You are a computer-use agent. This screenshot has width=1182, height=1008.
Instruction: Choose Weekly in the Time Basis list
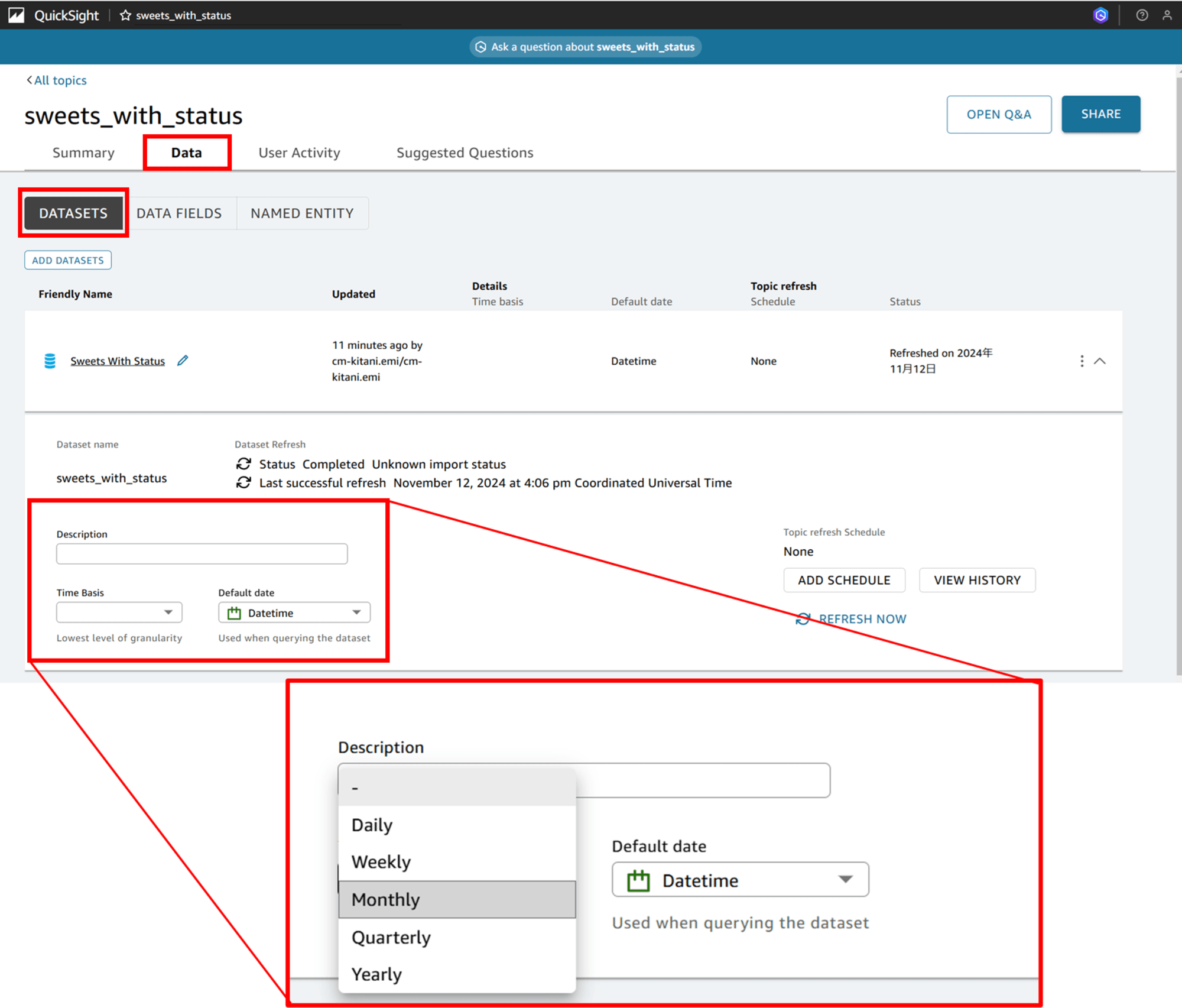click(457, 862)
